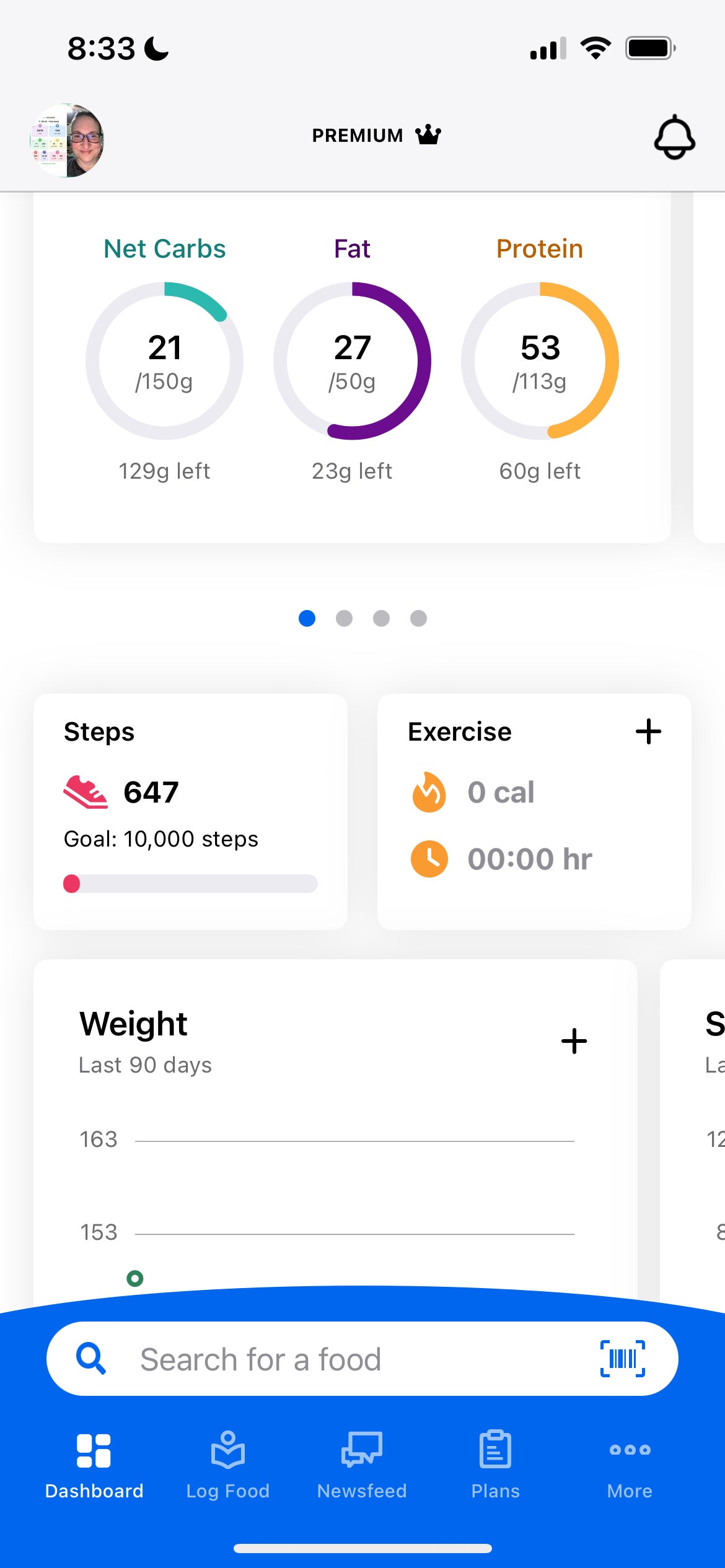Screen dimensions: 725x1568
Task: Tap the plus icon in Exercise card
Action: coord(648,731)
